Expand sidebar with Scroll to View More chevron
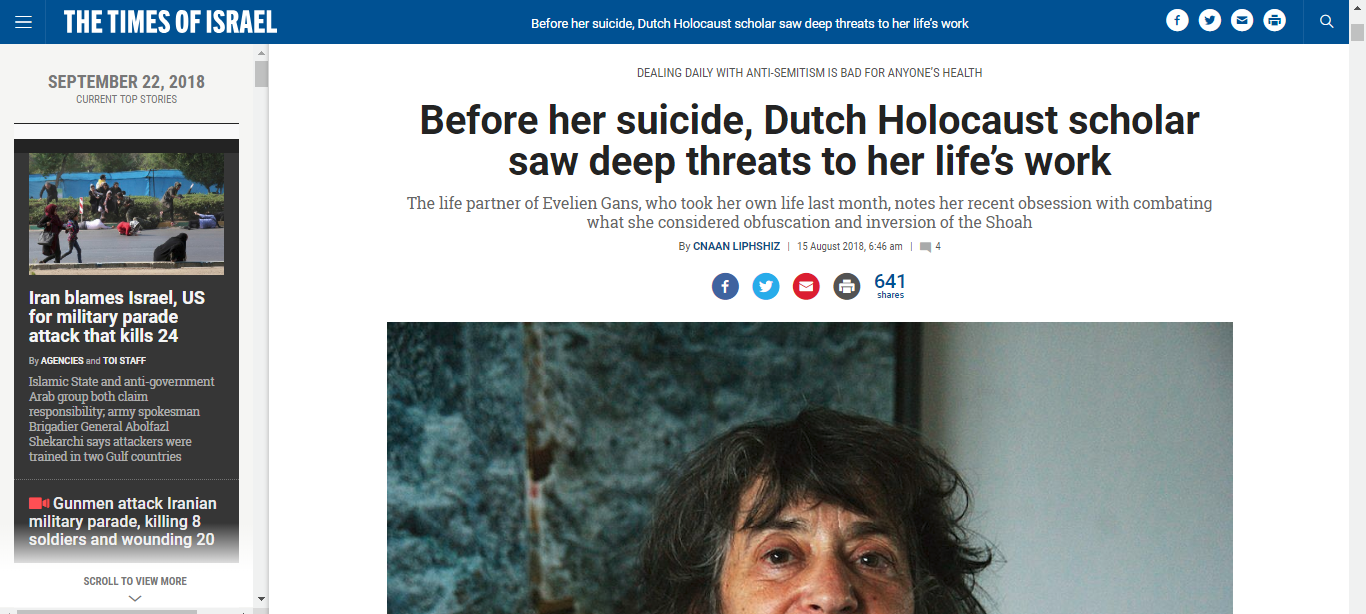 click(135, 598)
